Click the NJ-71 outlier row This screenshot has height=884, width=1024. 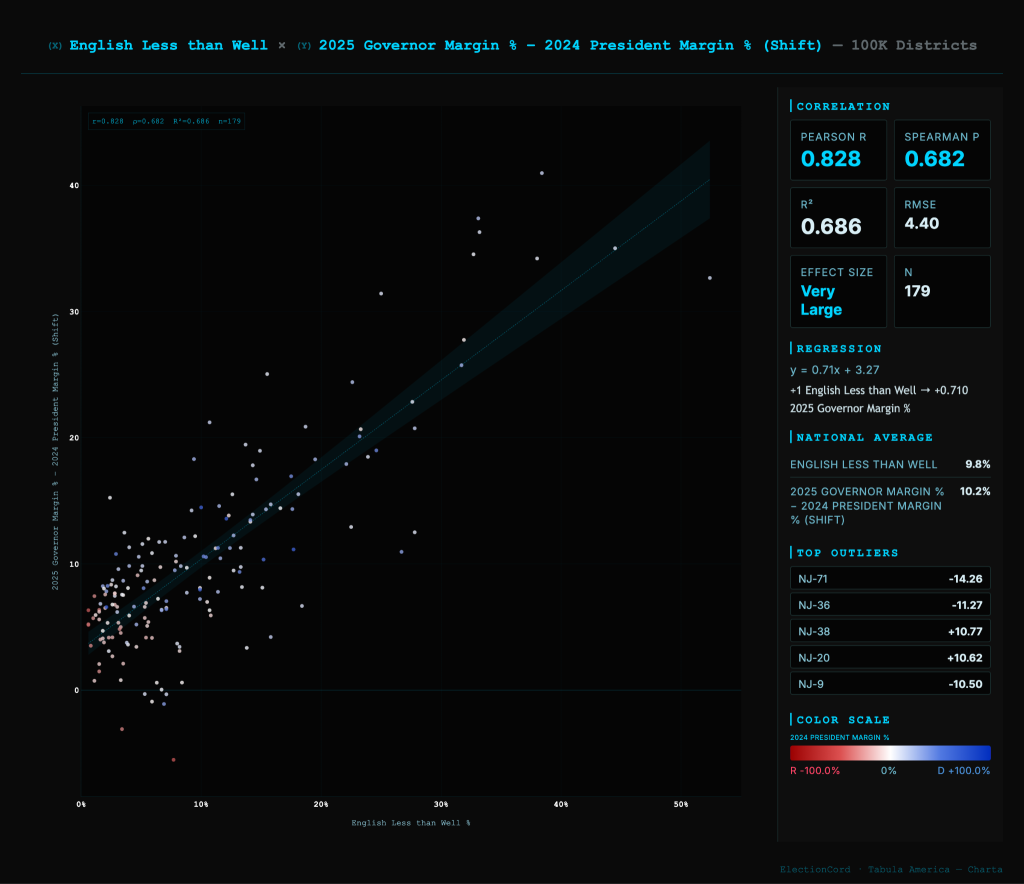889,578
